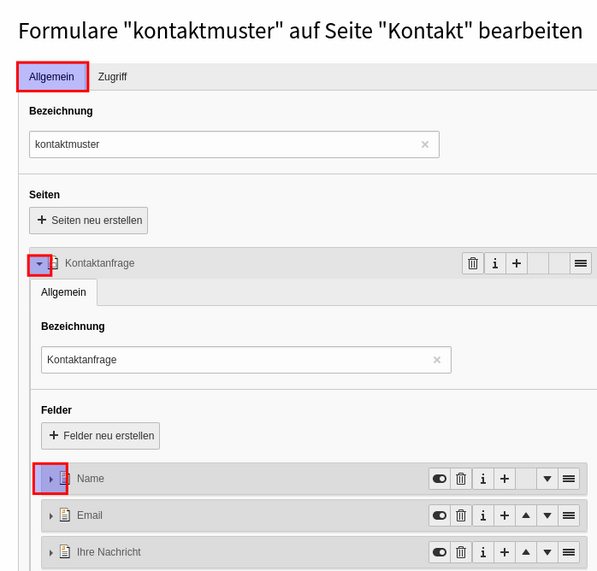This screenshot has width=597, height=571.
Task: Switch to the Zugriff tab
Action: coord(112,77)
